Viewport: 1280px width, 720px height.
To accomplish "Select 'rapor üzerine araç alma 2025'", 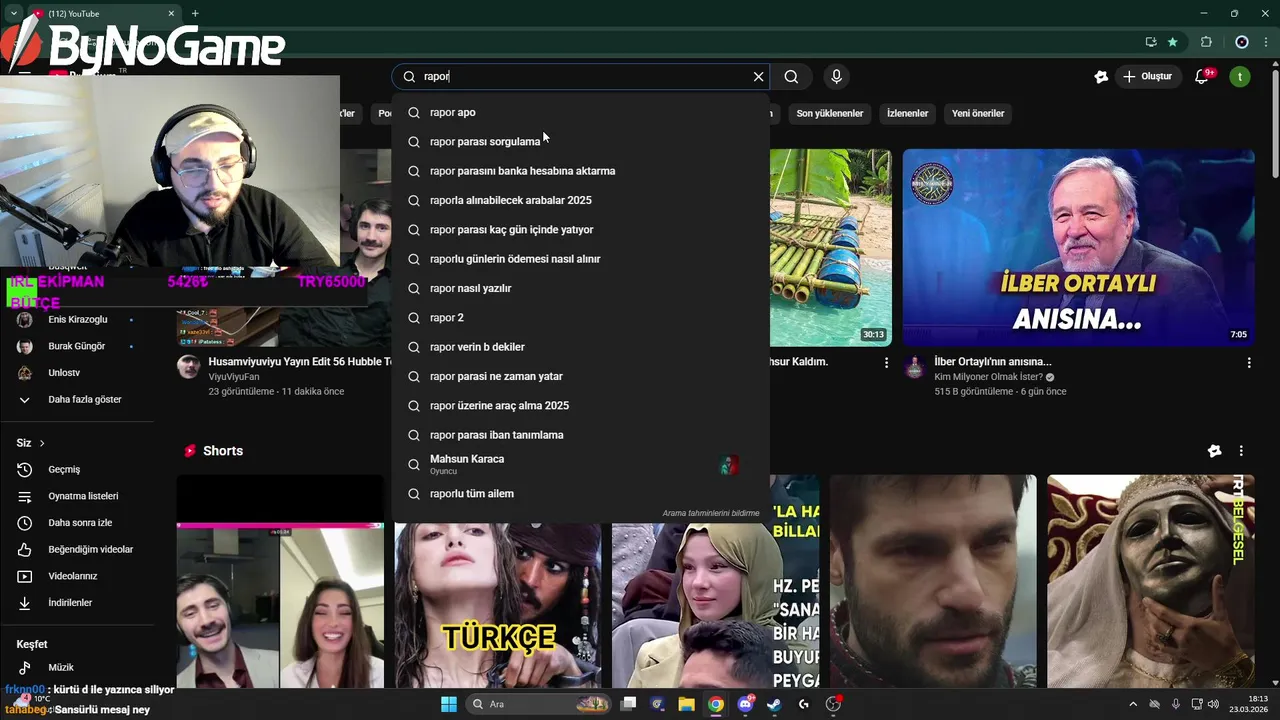I will pyautogui.click(x=581, y=406).
